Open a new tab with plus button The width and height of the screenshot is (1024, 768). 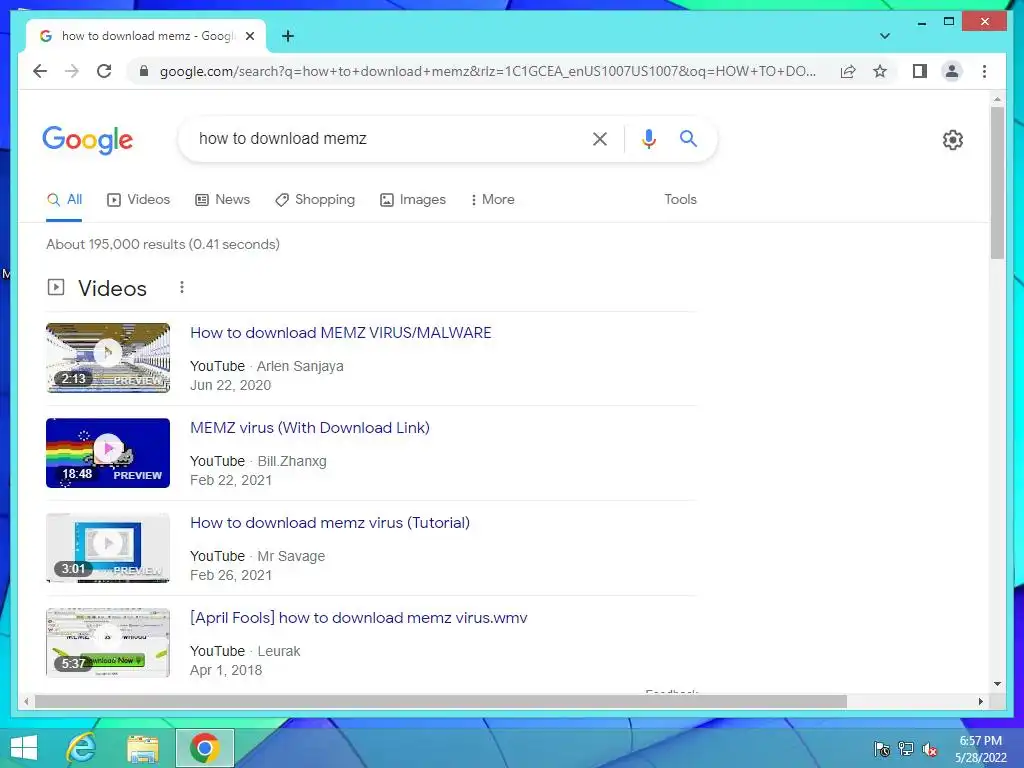[x=288, y=36]
